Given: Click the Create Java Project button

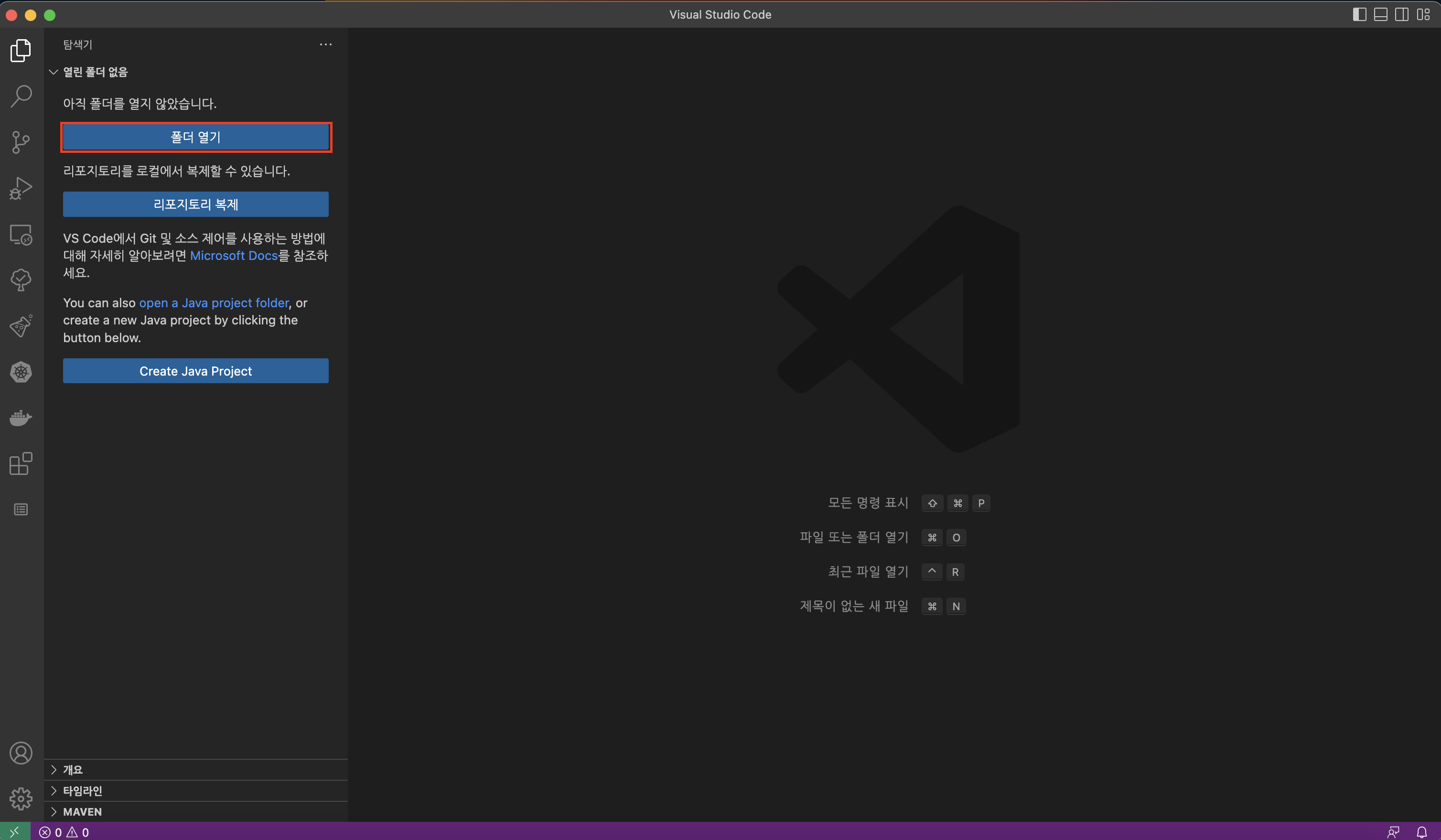Looking at the screenshot, I should pyautogui.click(x=195, y=371).
